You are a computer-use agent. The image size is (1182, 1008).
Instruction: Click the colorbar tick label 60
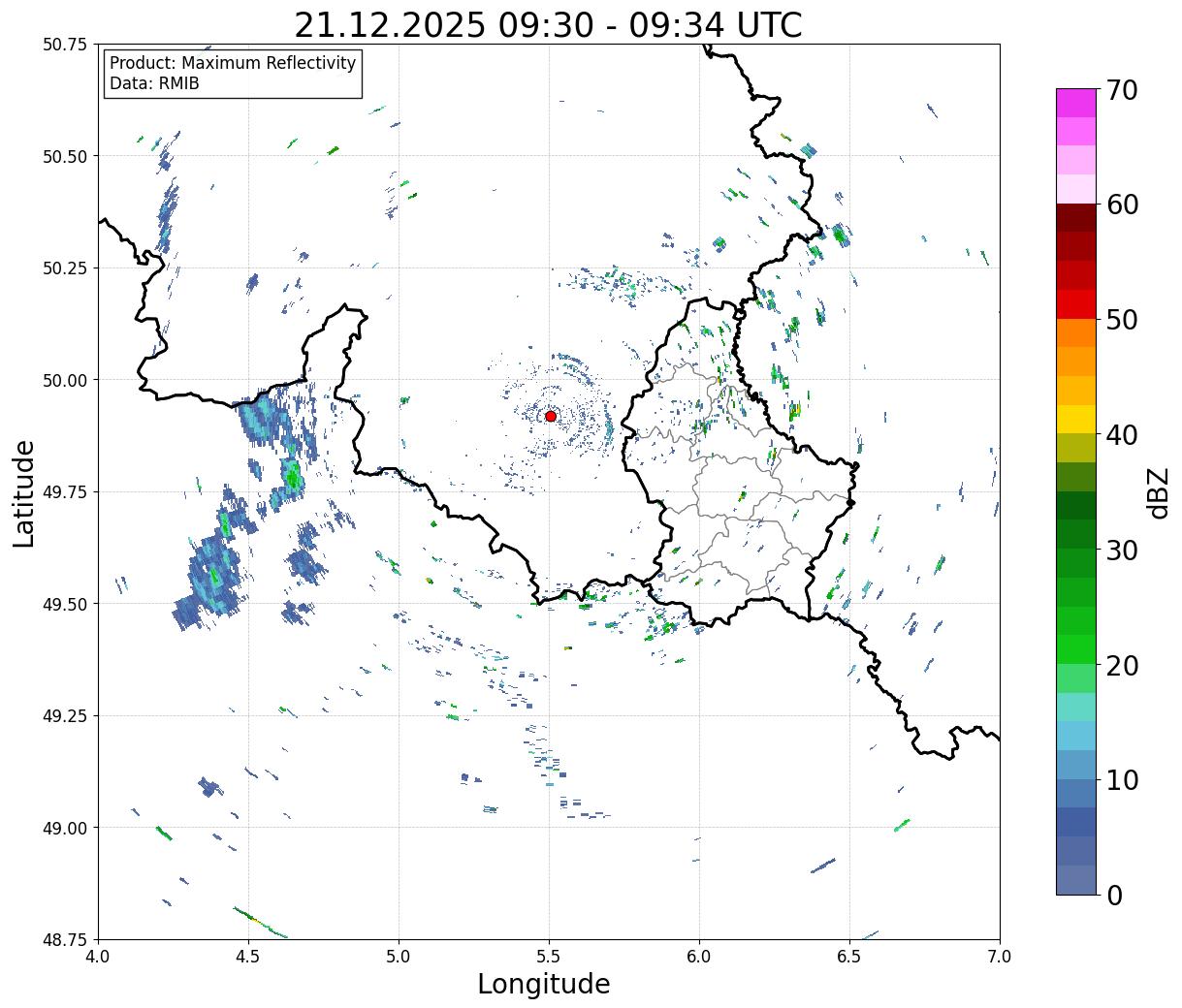click(x=1122, y=205)
